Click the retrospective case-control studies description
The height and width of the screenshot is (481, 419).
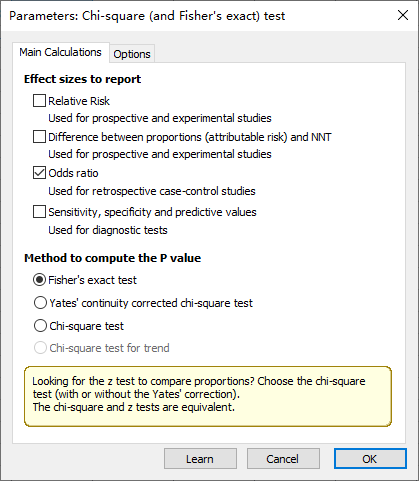click(152, 191)
